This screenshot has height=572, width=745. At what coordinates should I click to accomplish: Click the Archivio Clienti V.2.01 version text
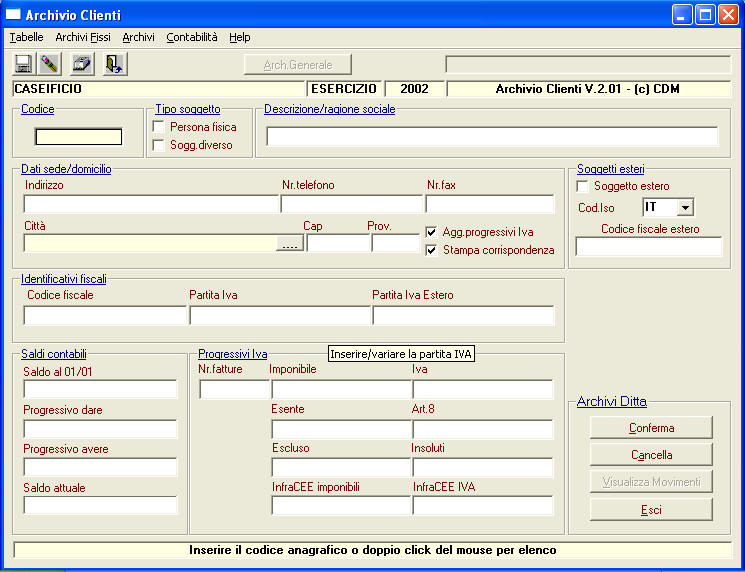tap(587, 89)
